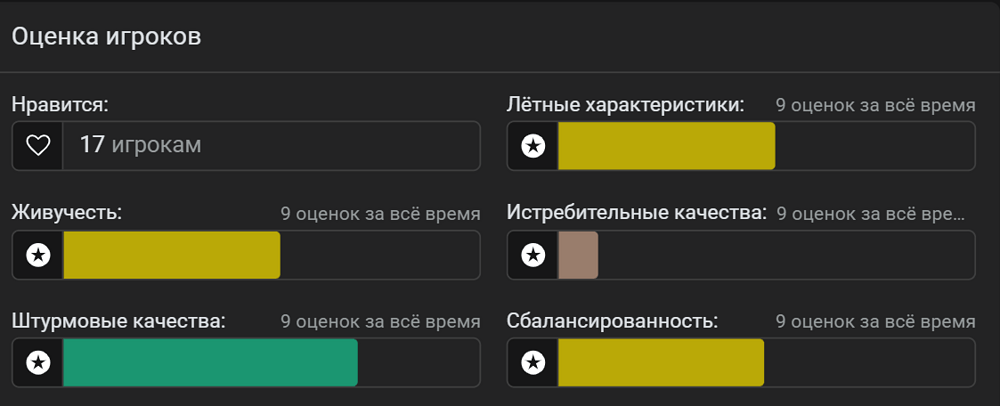The image size is (1000, 406).
Task: Click the heart icon under Нравится
Action: coord(38,146)
